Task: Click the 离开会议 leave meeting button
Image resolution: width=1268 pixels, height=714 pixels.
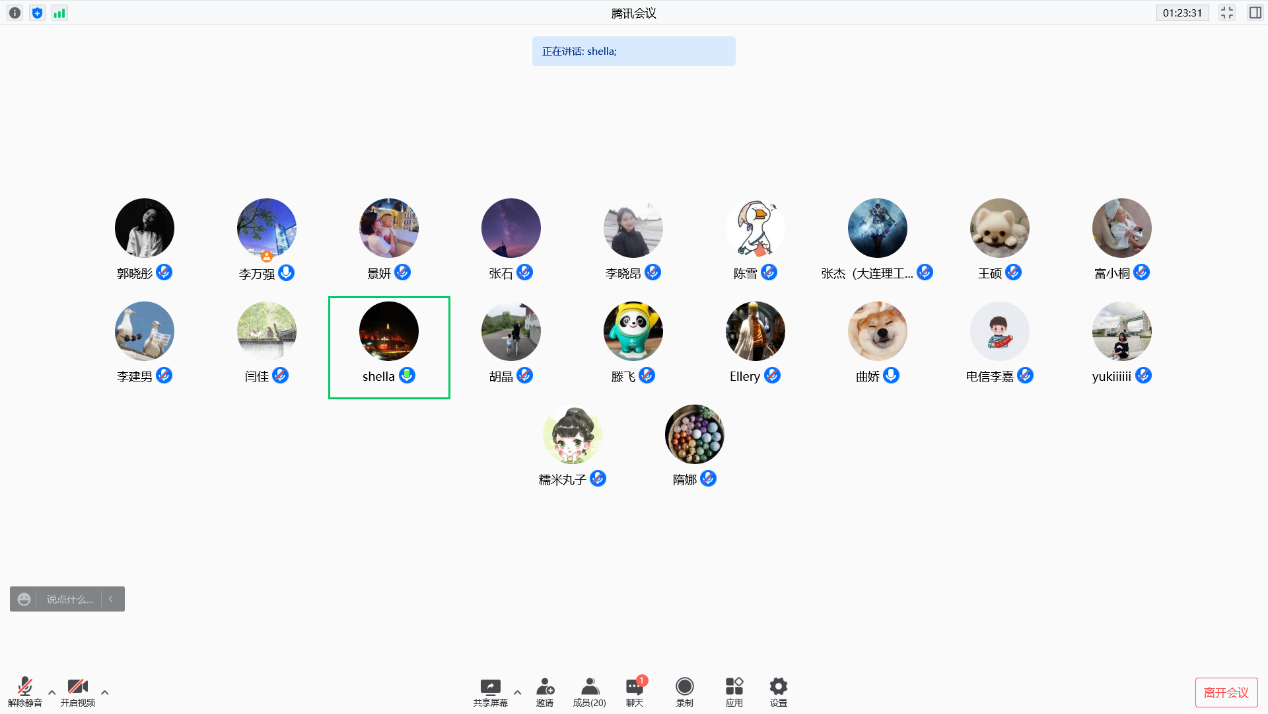Action: (1226, 692)
